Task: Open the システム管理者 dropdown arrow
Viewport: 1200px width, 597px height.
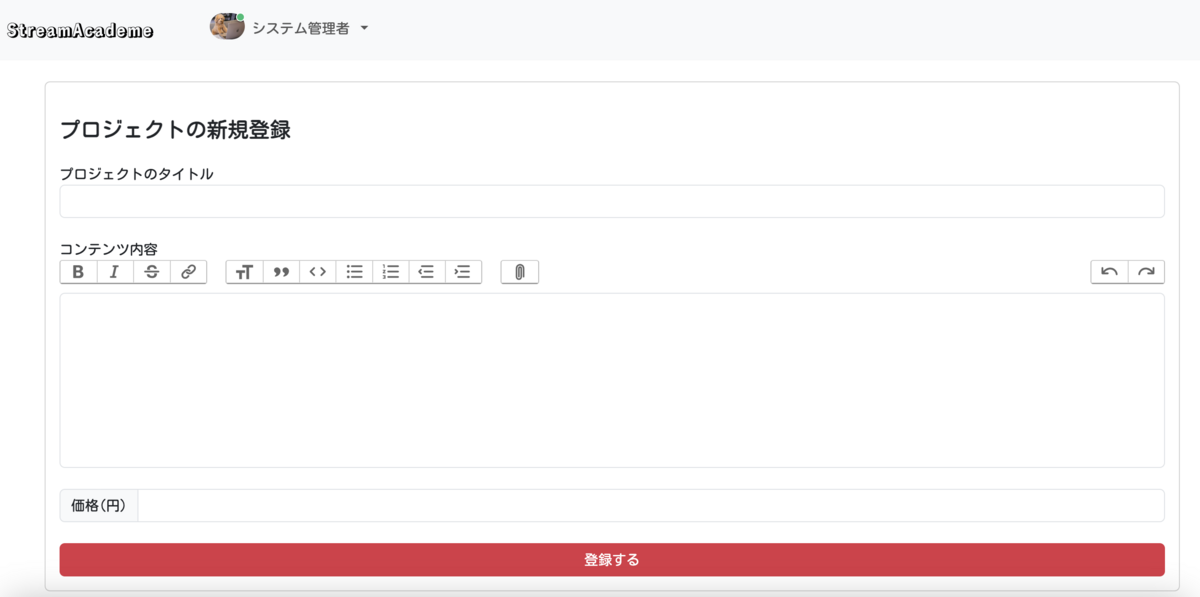Action: (x=364, y=29)
